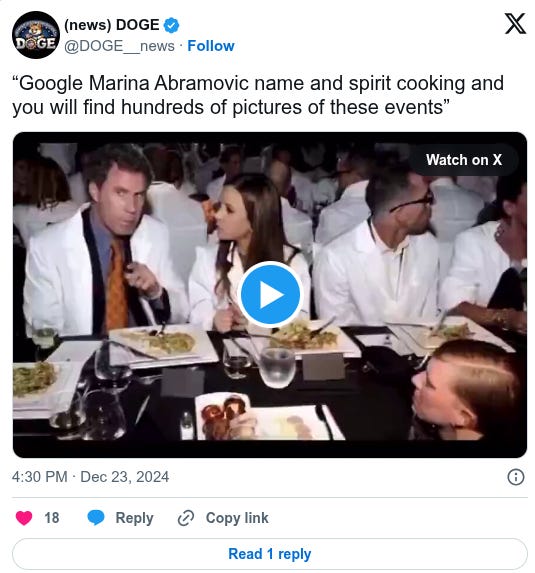Open the tweet info circle icon

coord(516,477)
